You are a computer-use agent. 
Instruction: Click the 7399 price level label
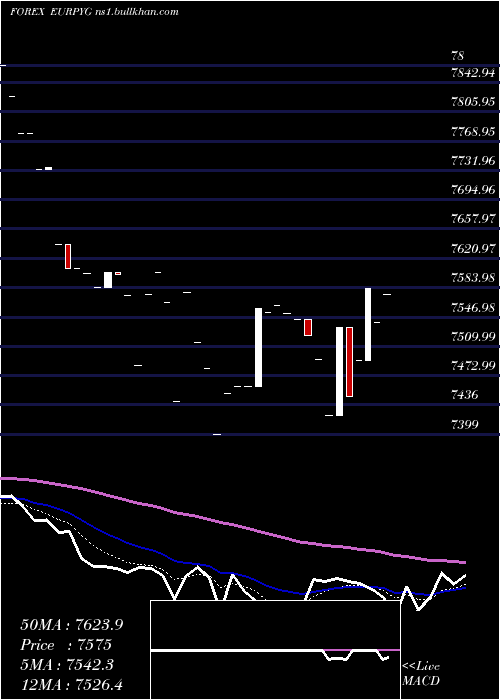point(465,424)
